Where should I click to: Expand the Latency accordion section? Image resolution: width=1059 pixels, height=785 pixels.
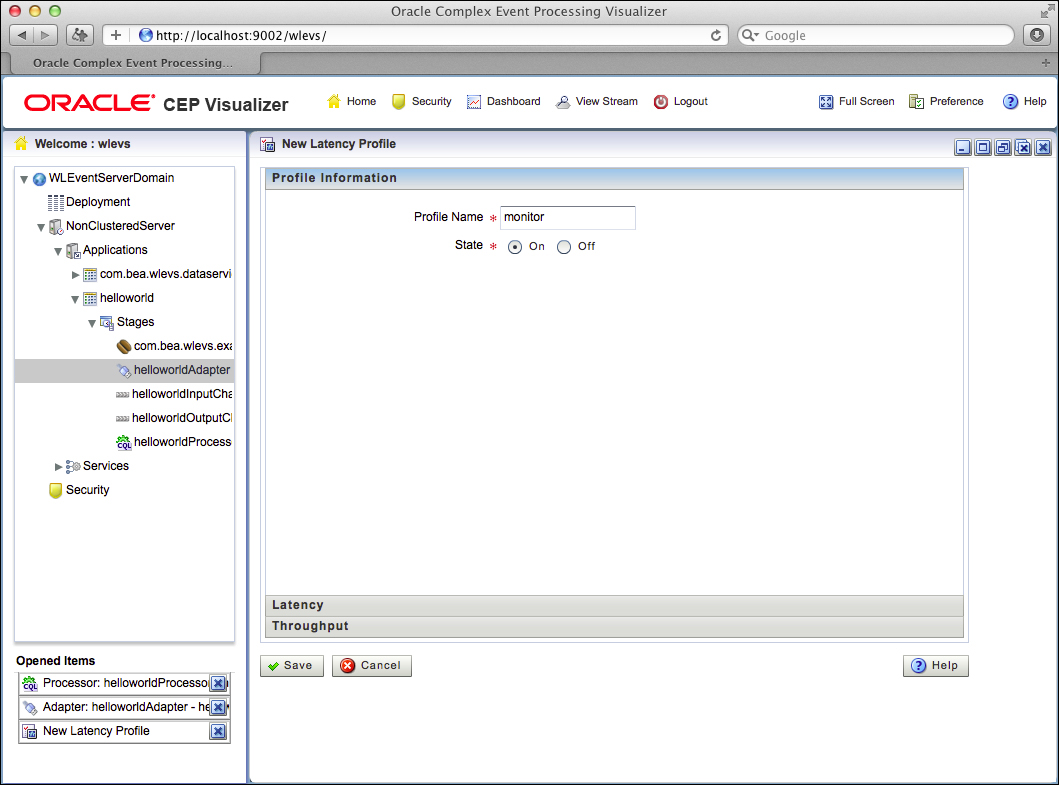click(x=613, y=606)
